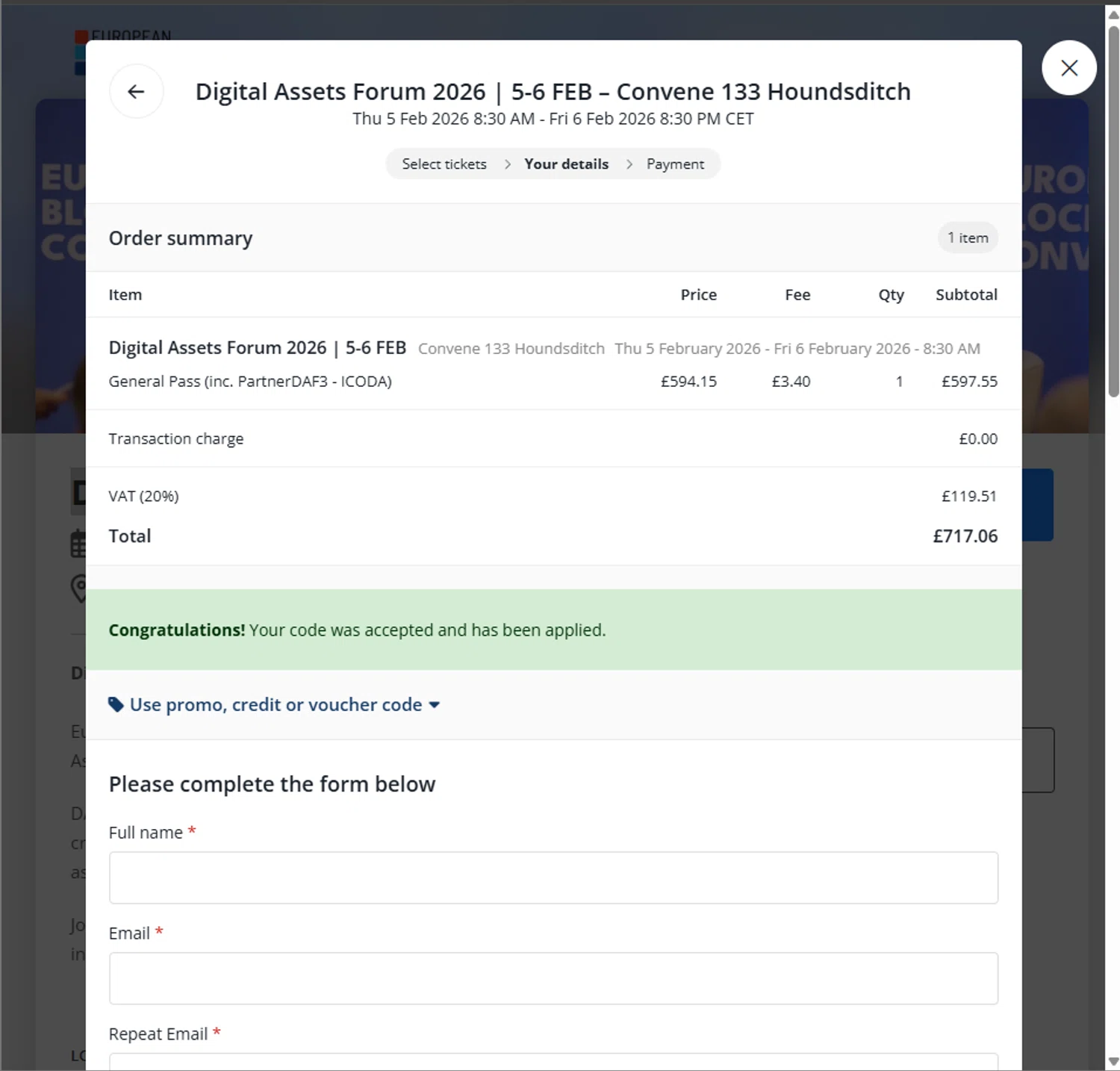Click the 1 item badge
1120x1071 pixels.
click(968, 238)
